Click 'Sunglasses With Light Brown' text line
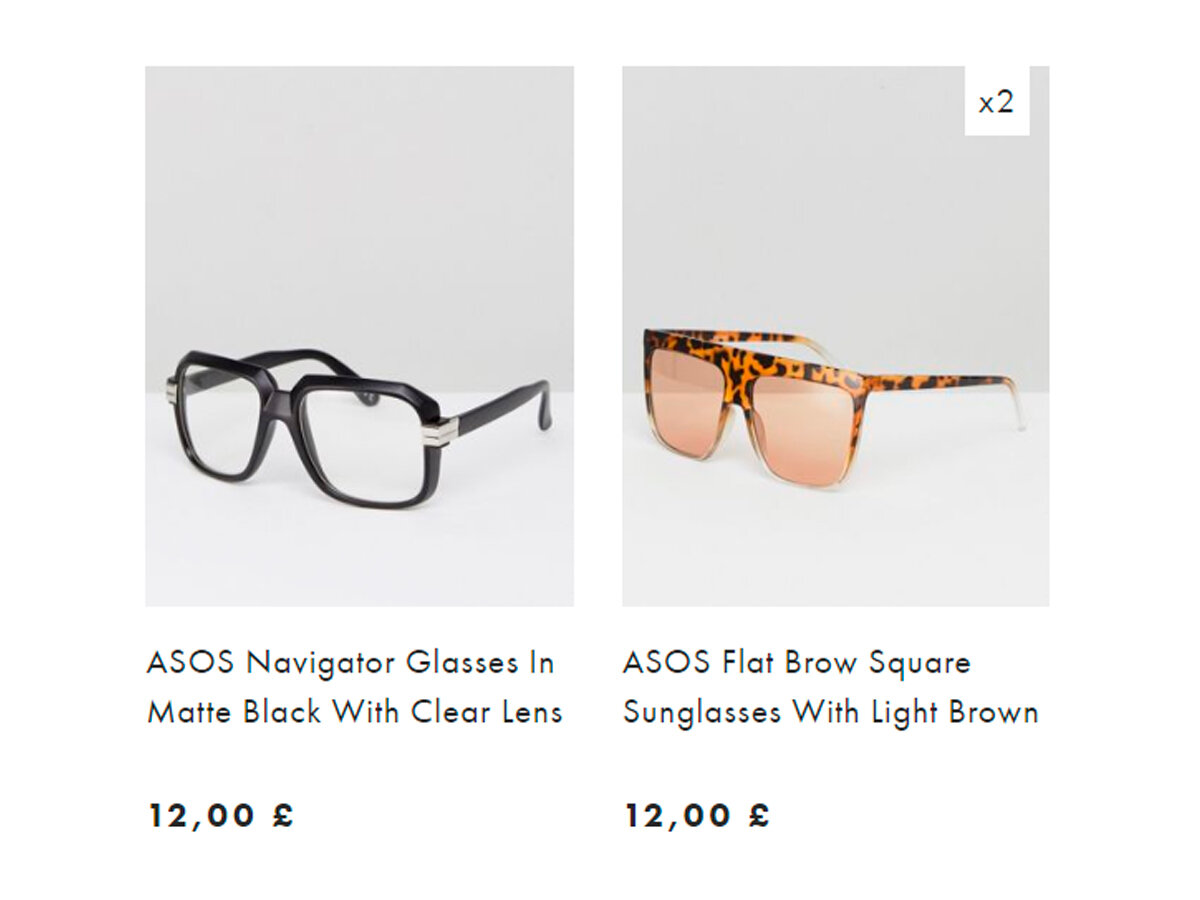The width and height of the screenshot is (1200, 900). click(831, 712)
